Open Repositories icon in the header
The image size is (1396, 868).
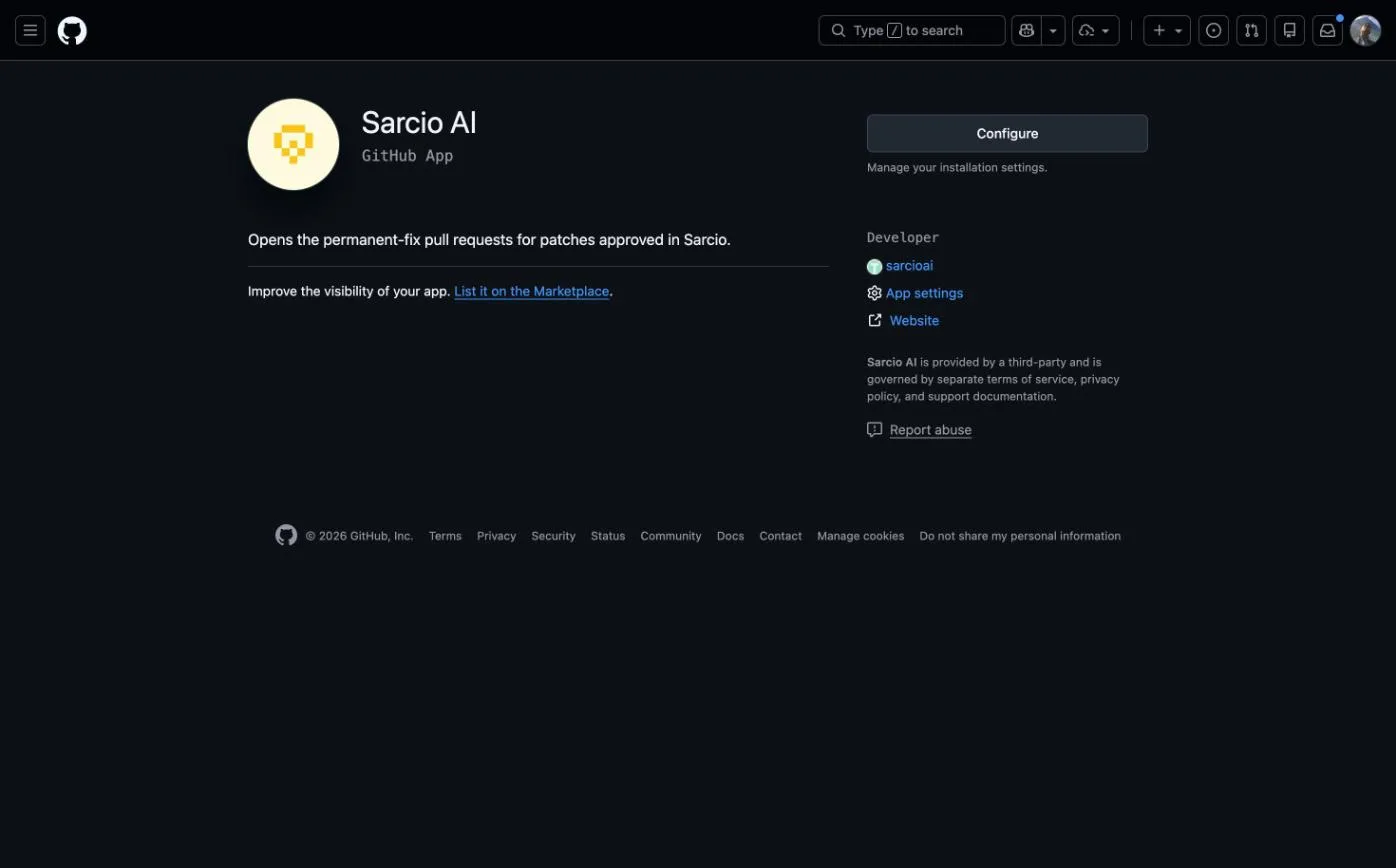1290,30
